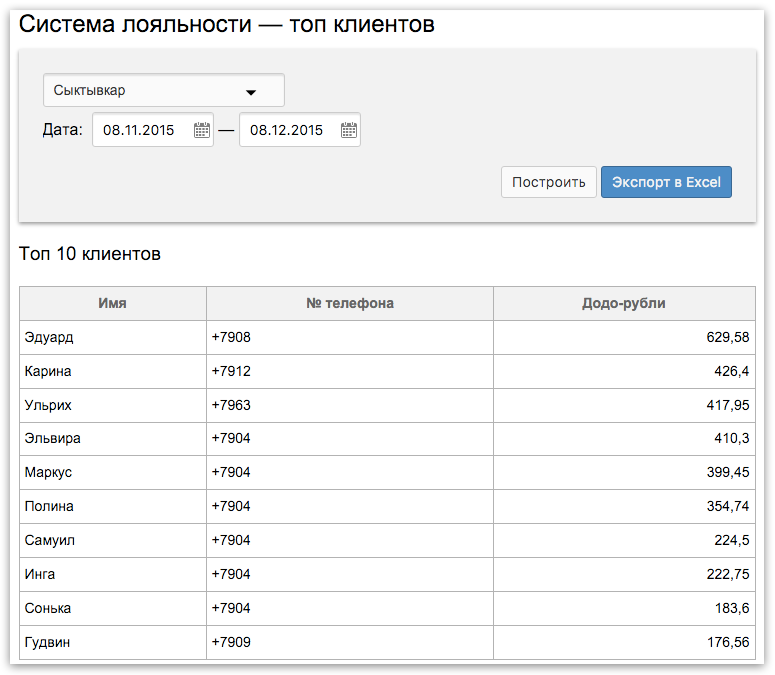
Task: Click the Экспорт в Excel button
Action: 666,182
